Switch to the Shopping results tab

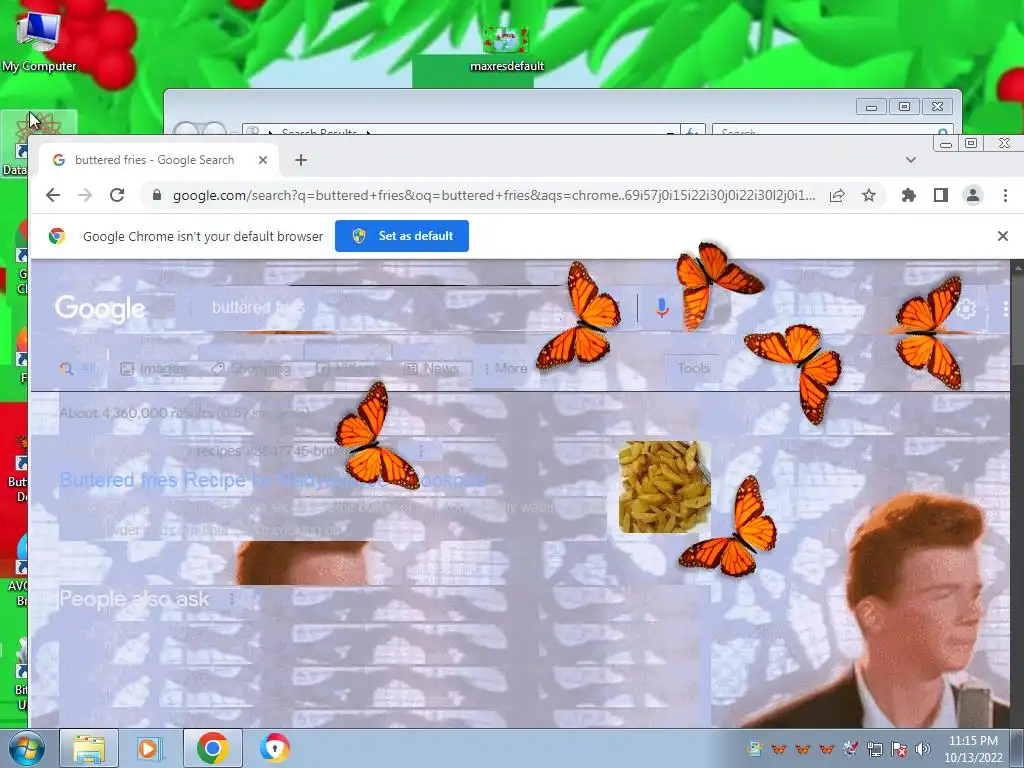pyautogui.click(x=251, y=369)
